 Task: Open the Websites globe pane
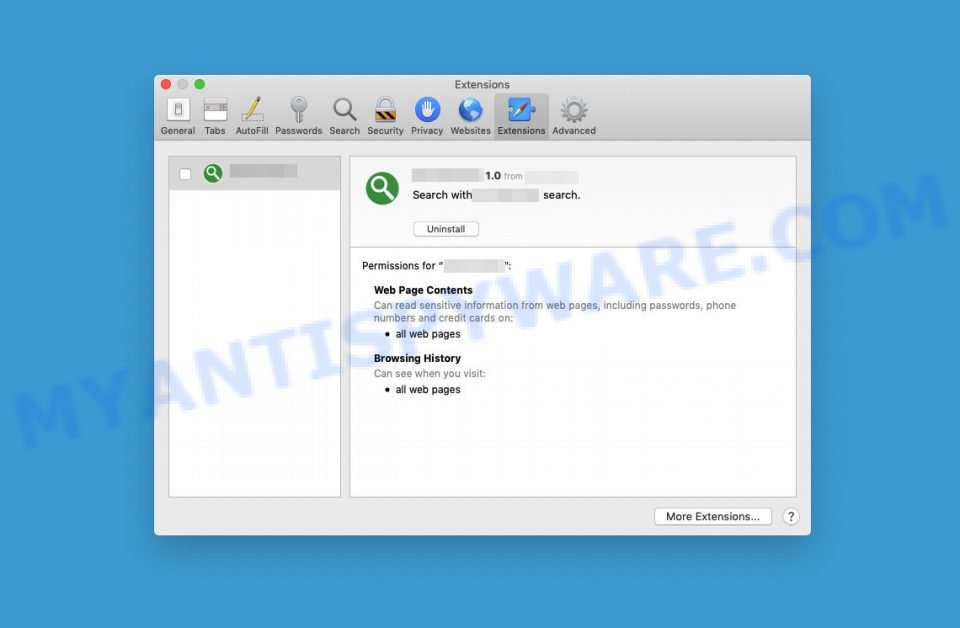click(470, 116)
